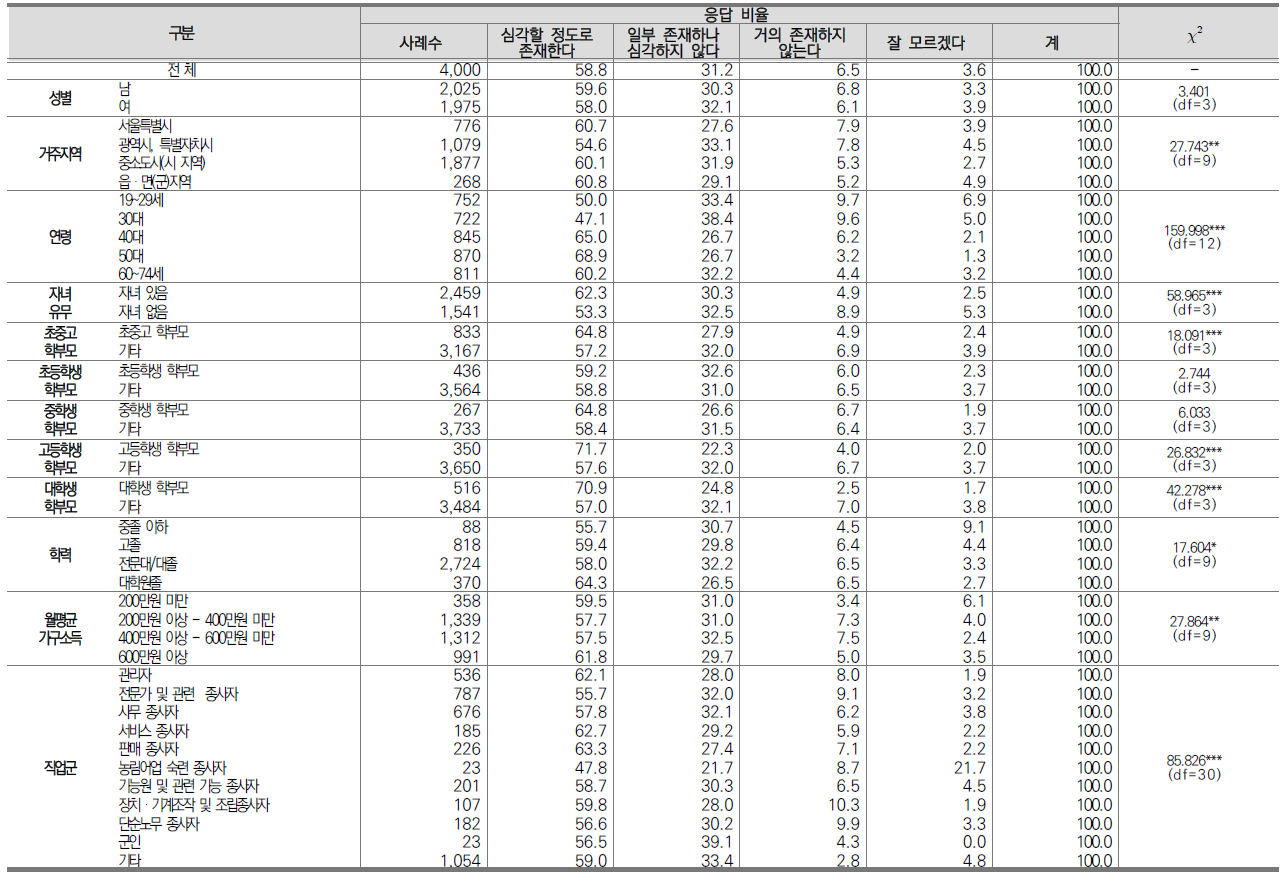Click the '연령' category label

pyautogui.click(x=61, y=237)
